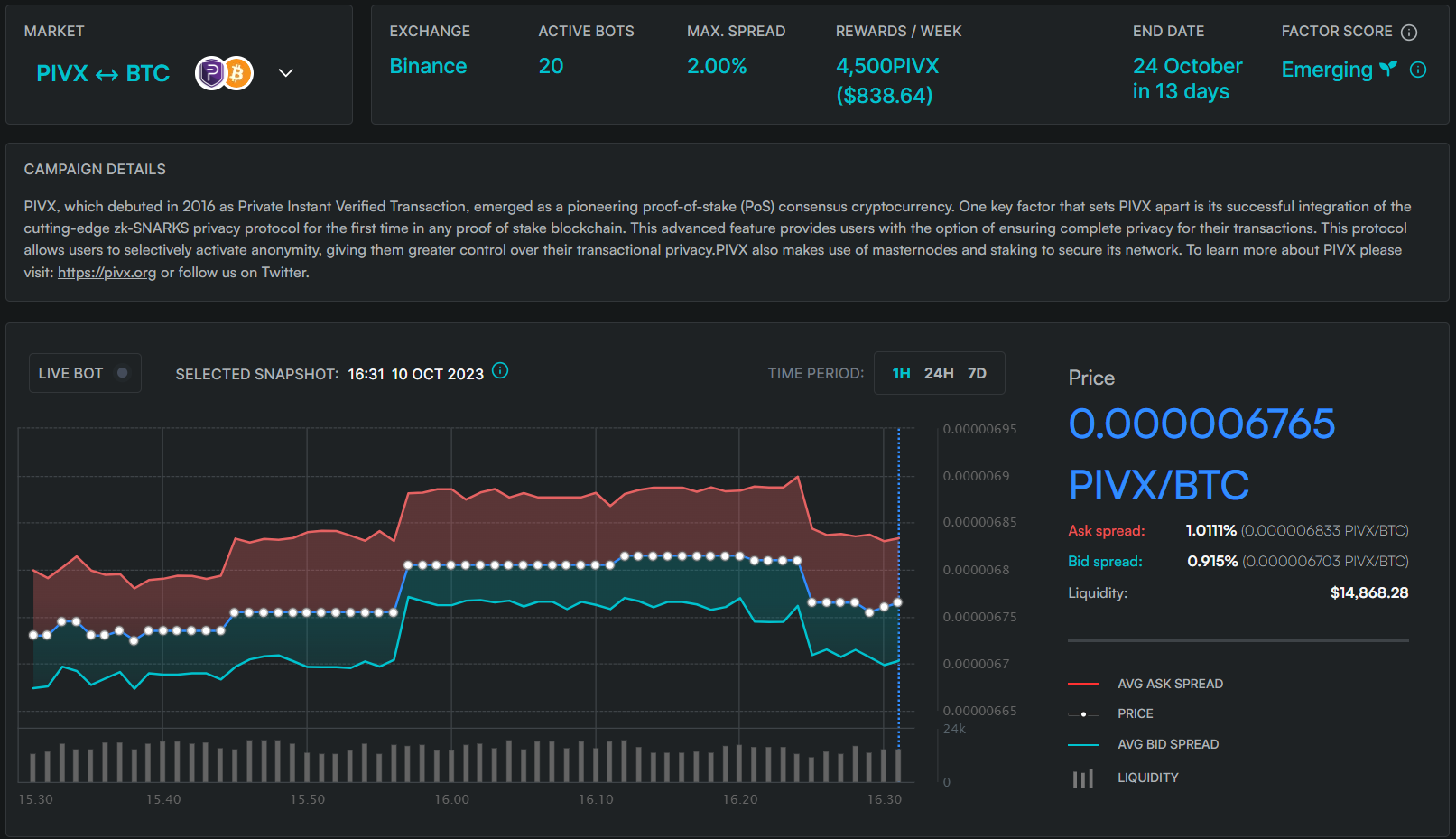Screen dimensions: 1456x839
Task: Click the 16:00 x-axis label
Action: (x=451, y=799)
